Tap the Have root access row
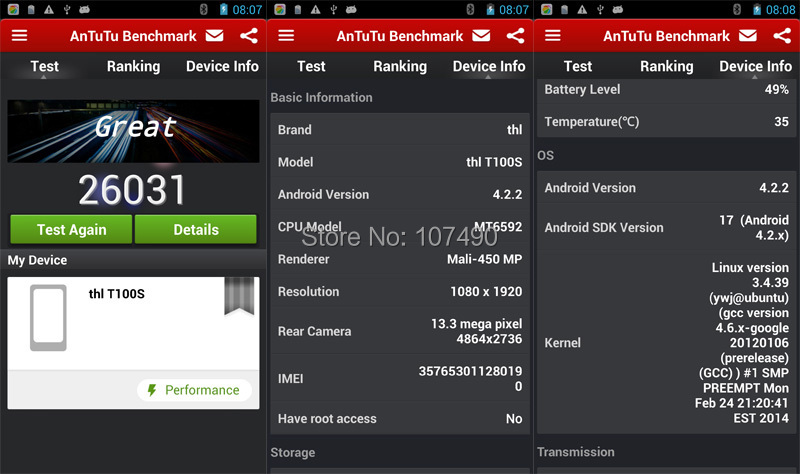 tap(400, 418)
